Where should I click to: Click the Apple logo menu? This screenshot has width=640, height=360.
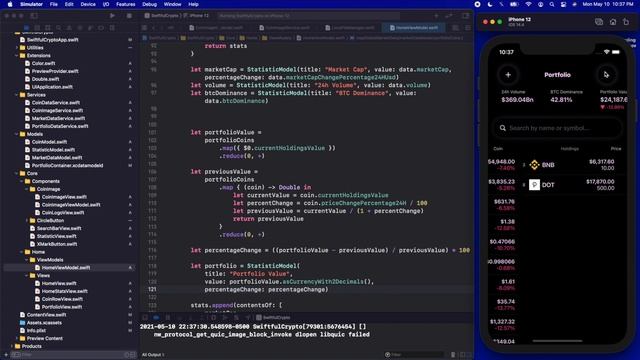tap(10, 4)
